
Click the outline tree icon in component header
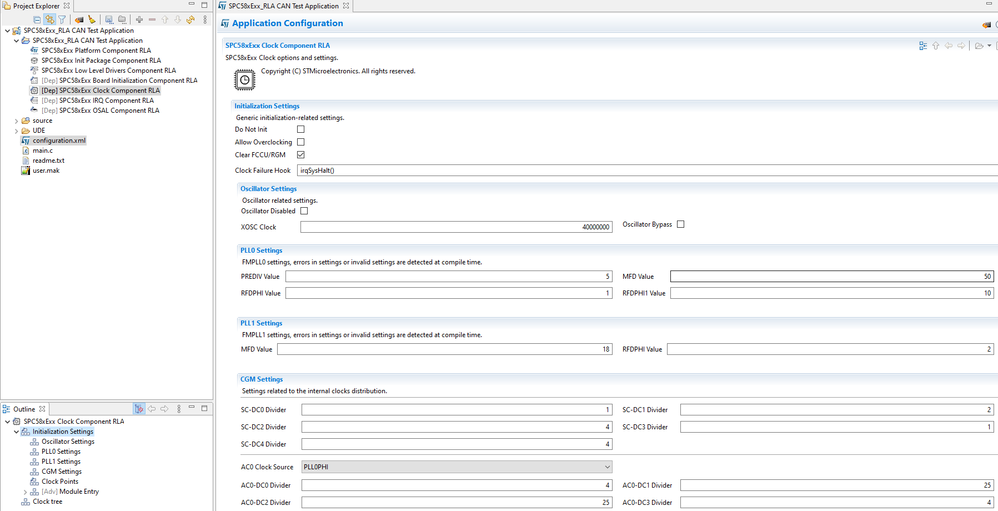923,46
